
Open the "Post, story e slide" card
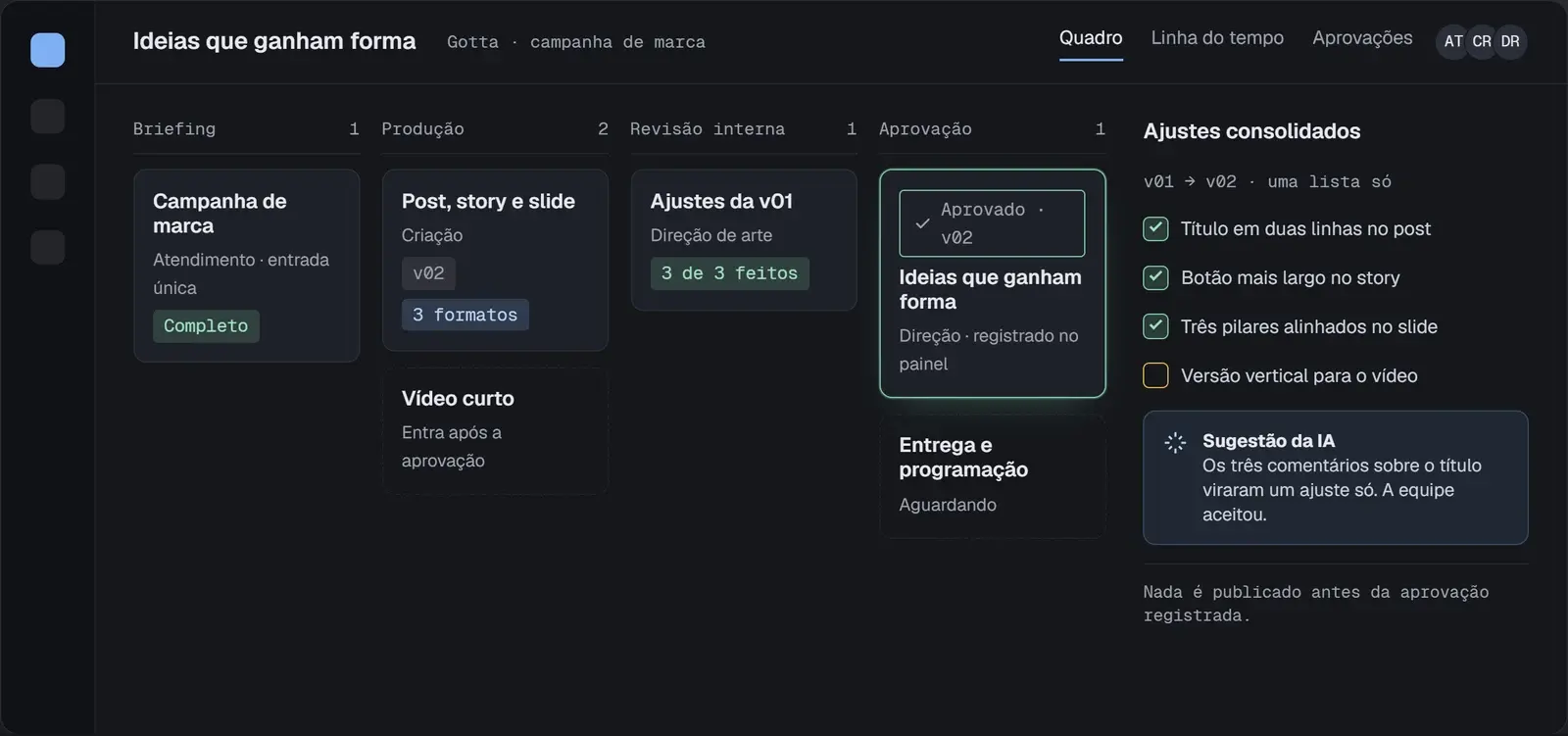point(495,260)
